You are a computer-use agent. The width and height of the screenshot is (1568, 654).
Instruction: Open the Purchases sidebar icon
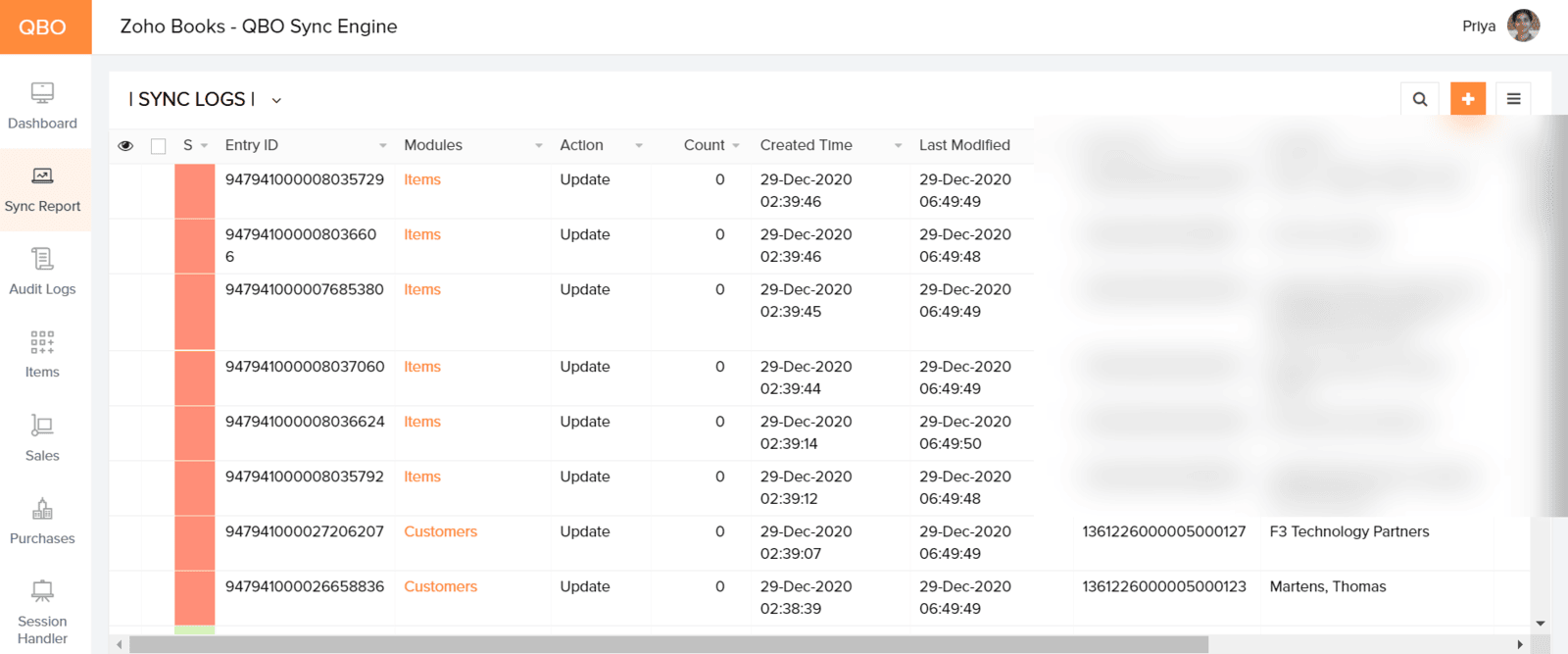click(x=42, y=508)
